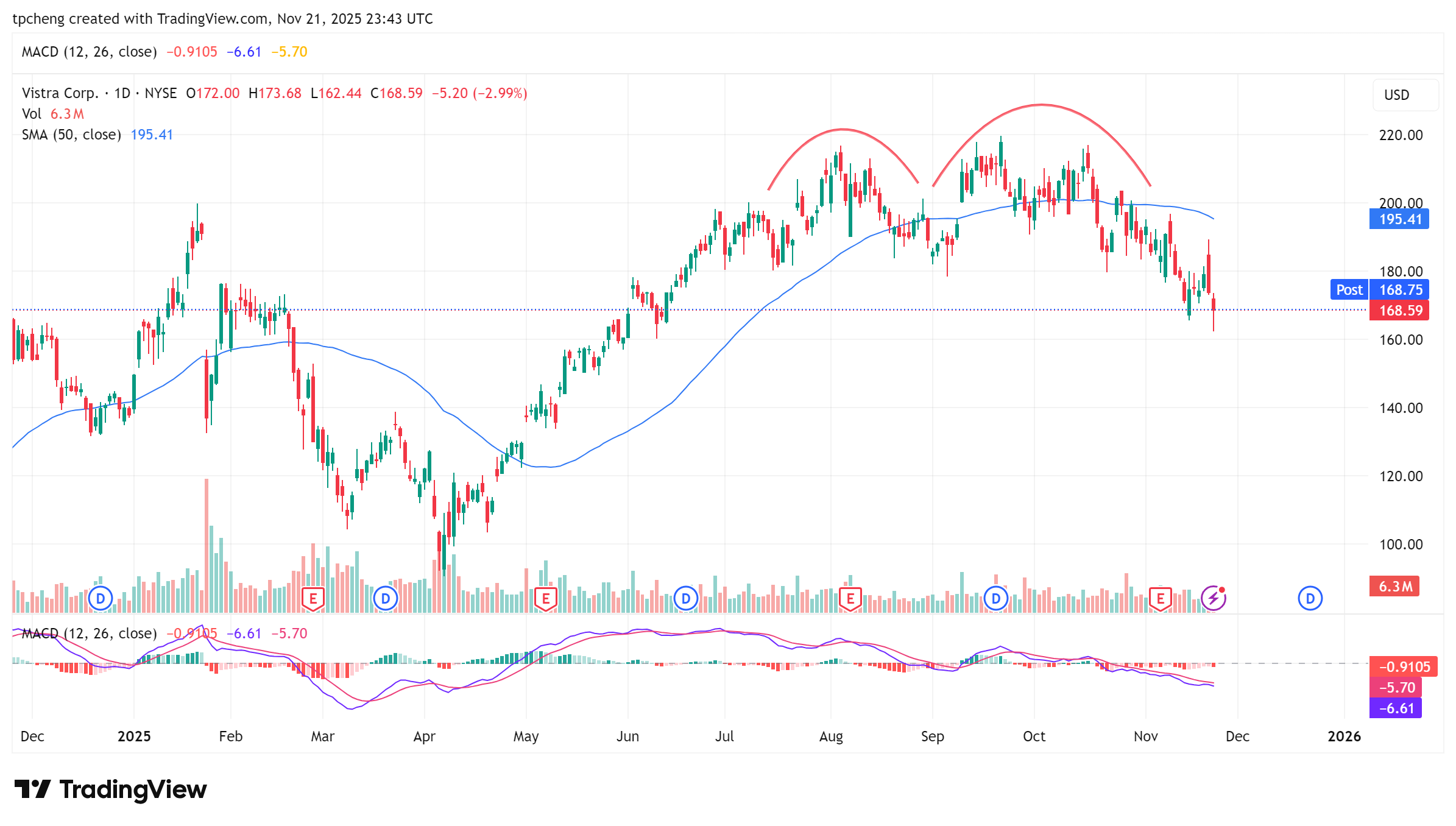
Task: Open the August earnings marker
Action: (x=850, y=598)
